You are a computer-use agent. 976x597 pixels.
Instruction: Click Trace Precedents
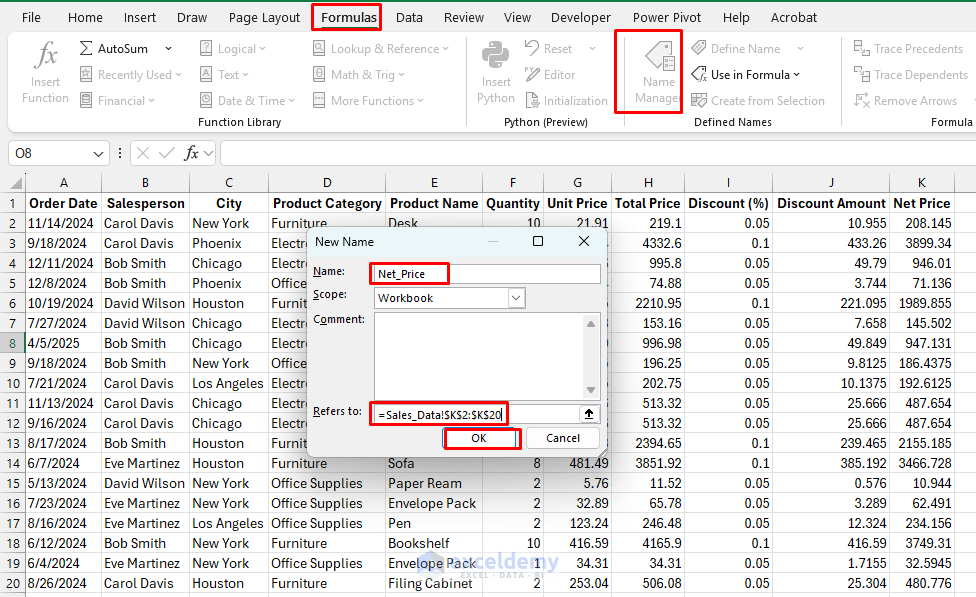[909, 49]
